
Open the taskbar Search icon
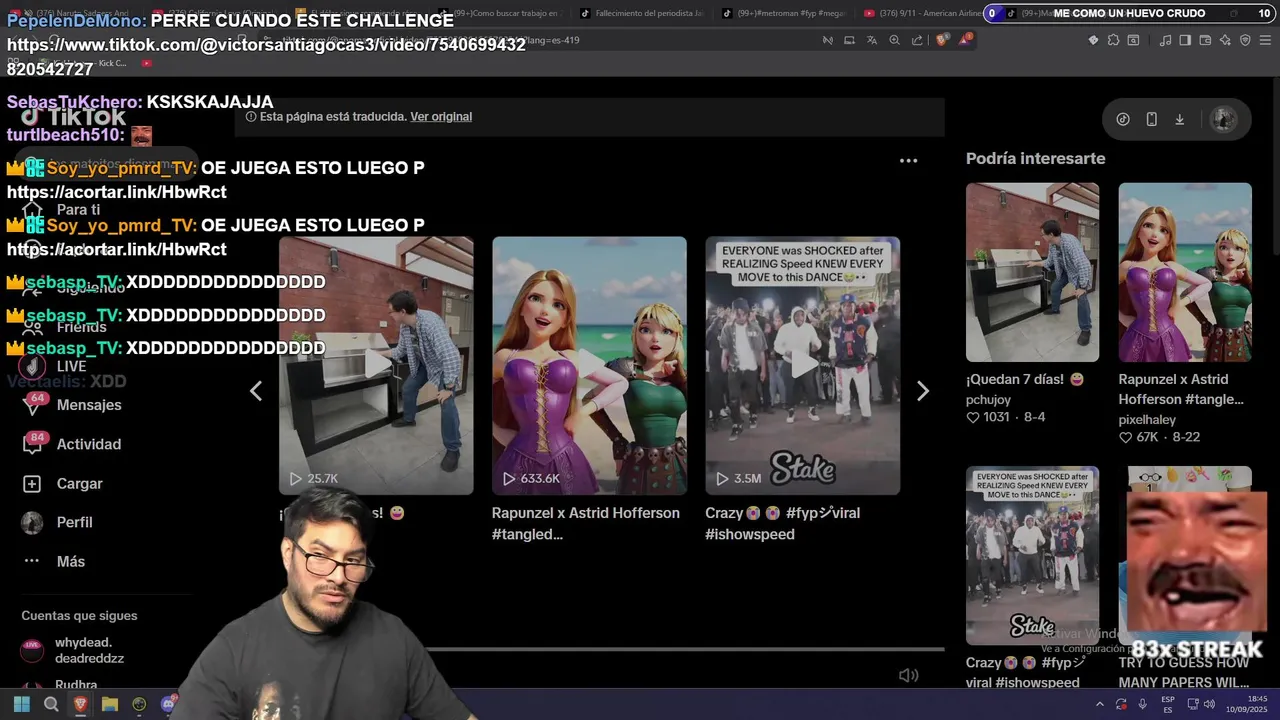51,704
